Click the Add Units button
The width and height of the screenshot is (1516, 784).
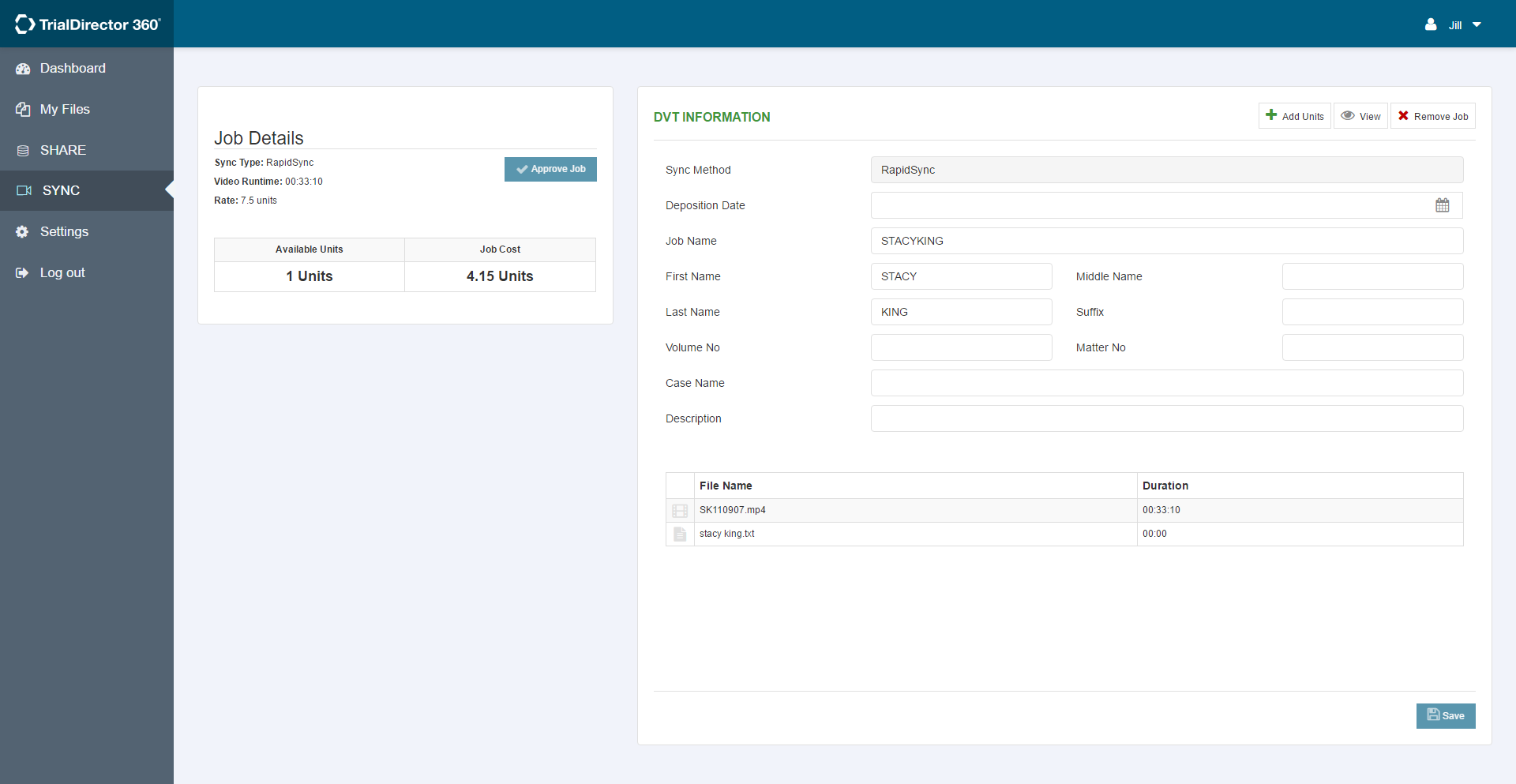point(1295,116)
